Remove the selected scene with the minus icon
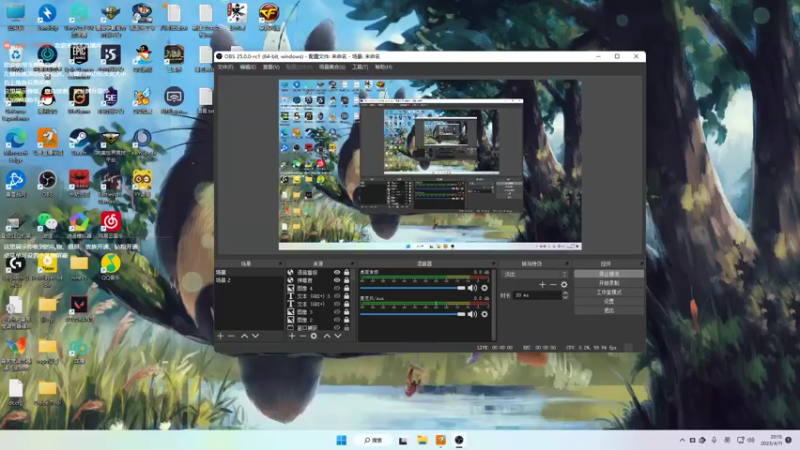The width and height of the screenshot is (800, 450). 231,336
